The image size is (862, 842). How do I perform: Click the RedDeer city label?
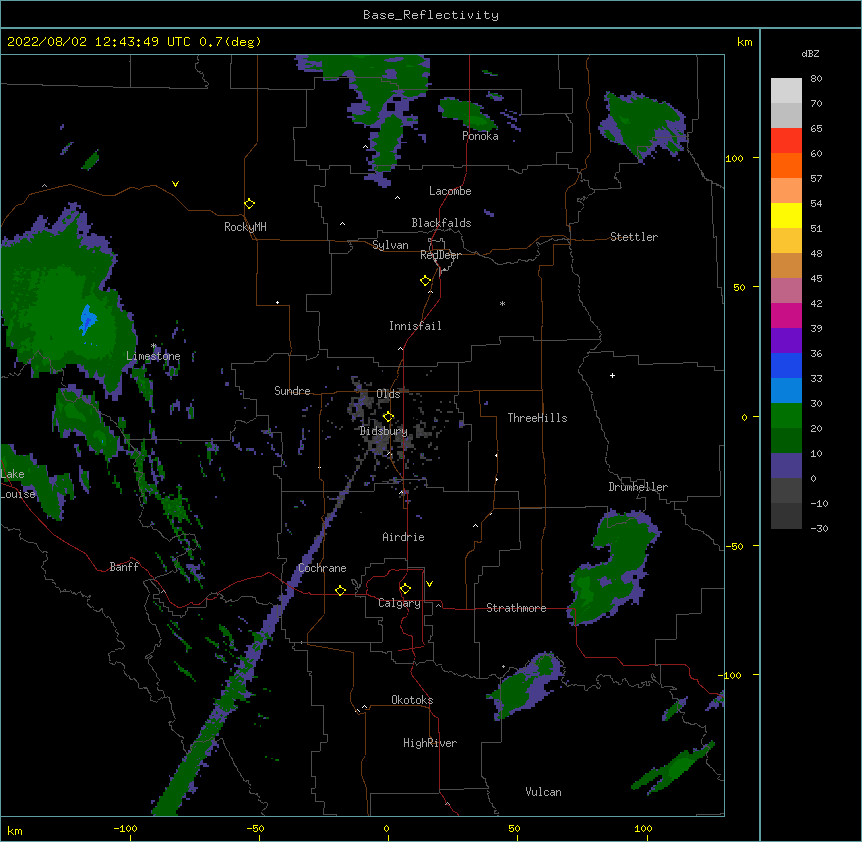(440, 255)
